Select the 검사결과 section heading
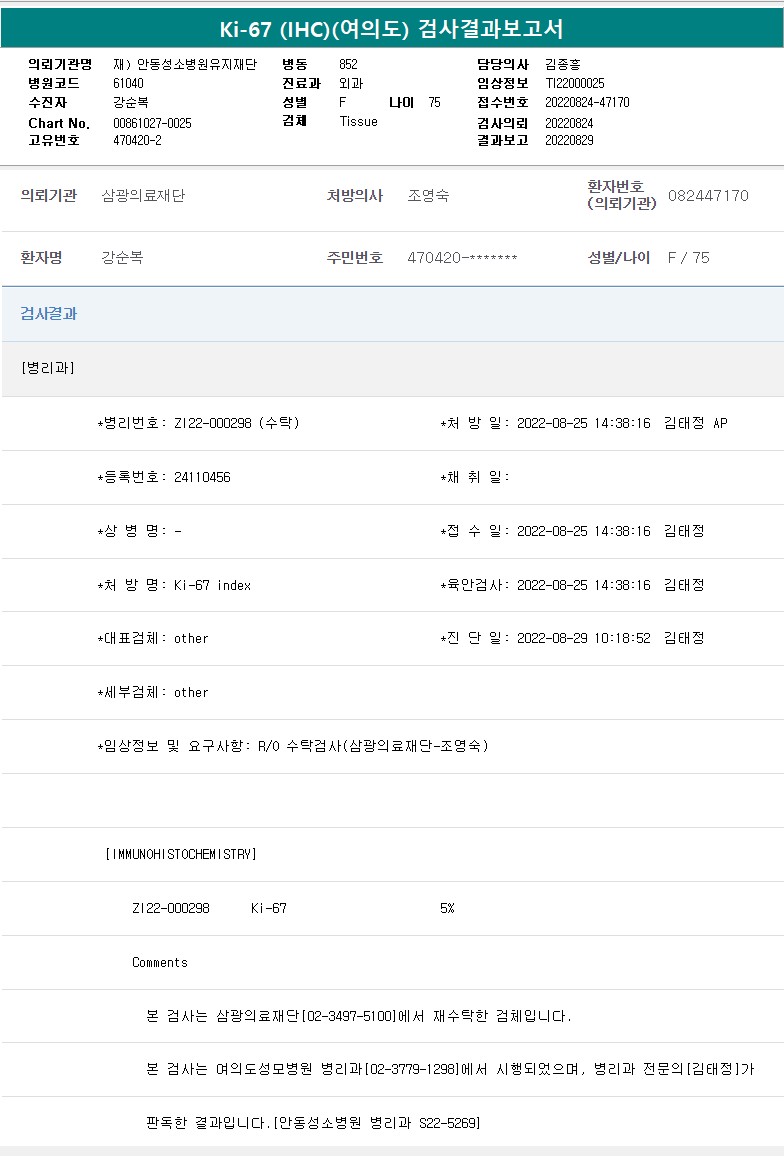 coord(49,314)
